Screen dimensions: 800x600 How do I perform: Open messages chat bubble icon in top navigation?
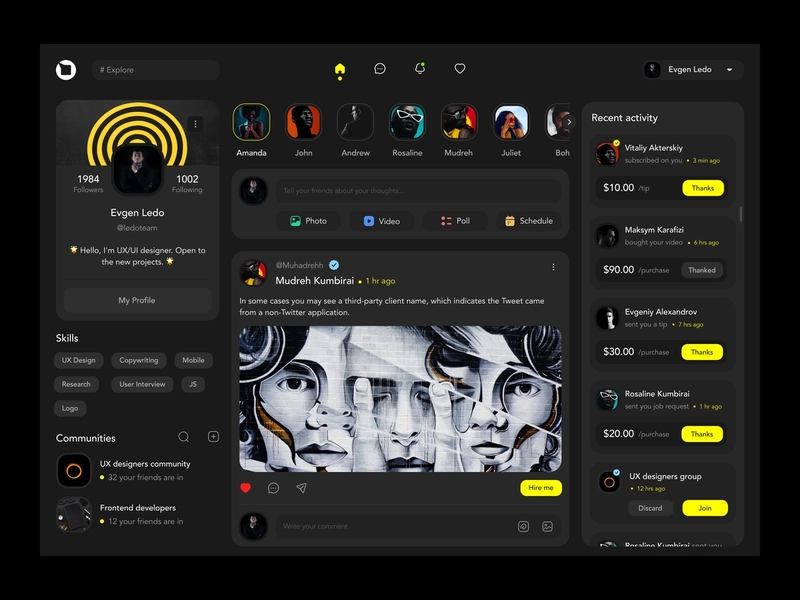380,69
